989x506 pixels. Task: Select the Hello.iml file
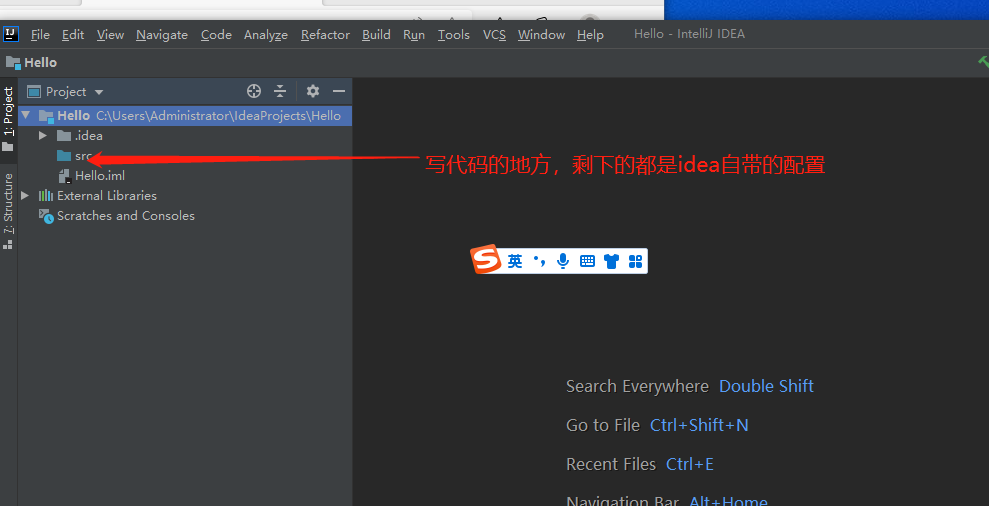tap(100, 175)
